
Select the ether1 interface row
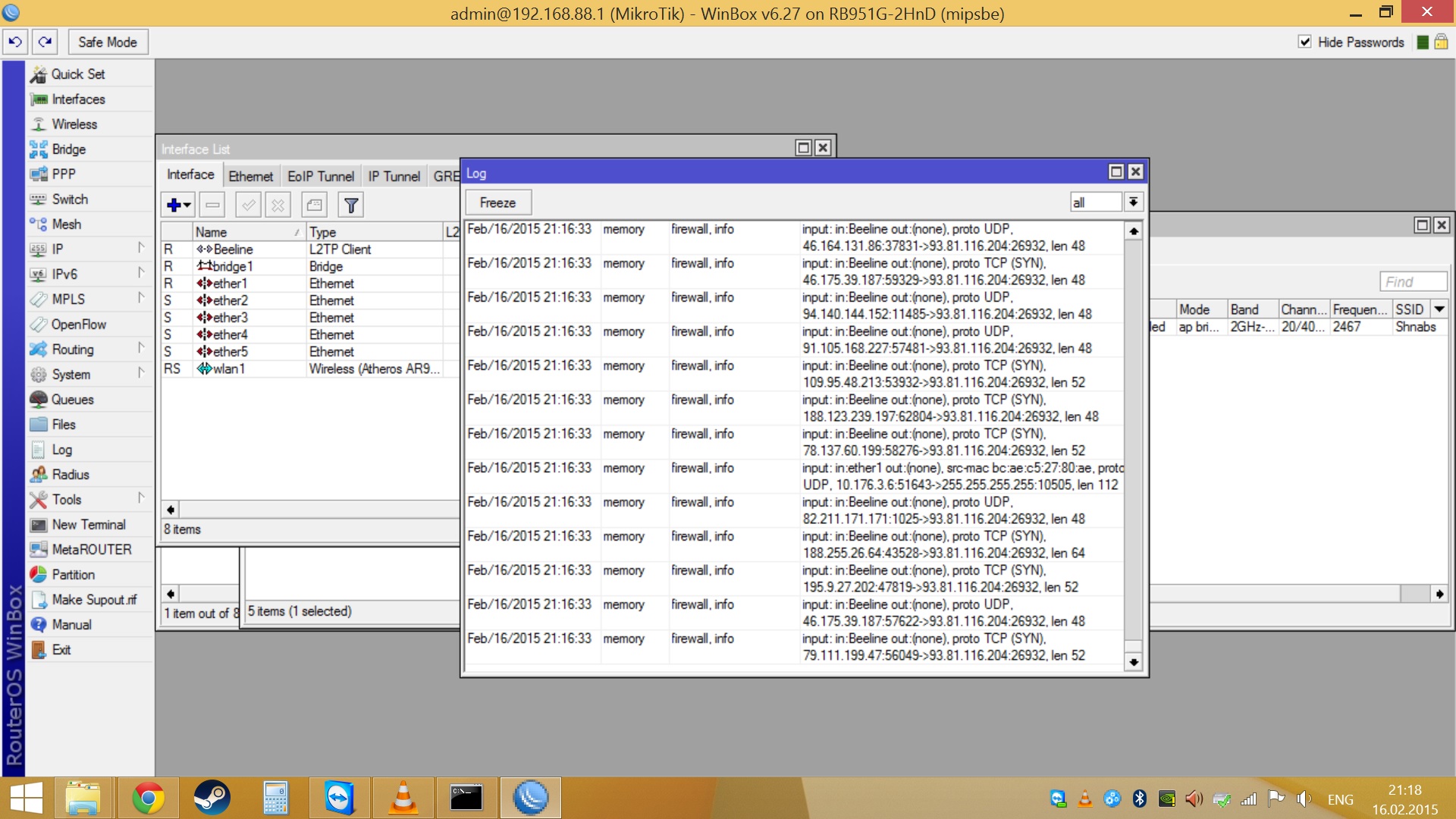309,284
